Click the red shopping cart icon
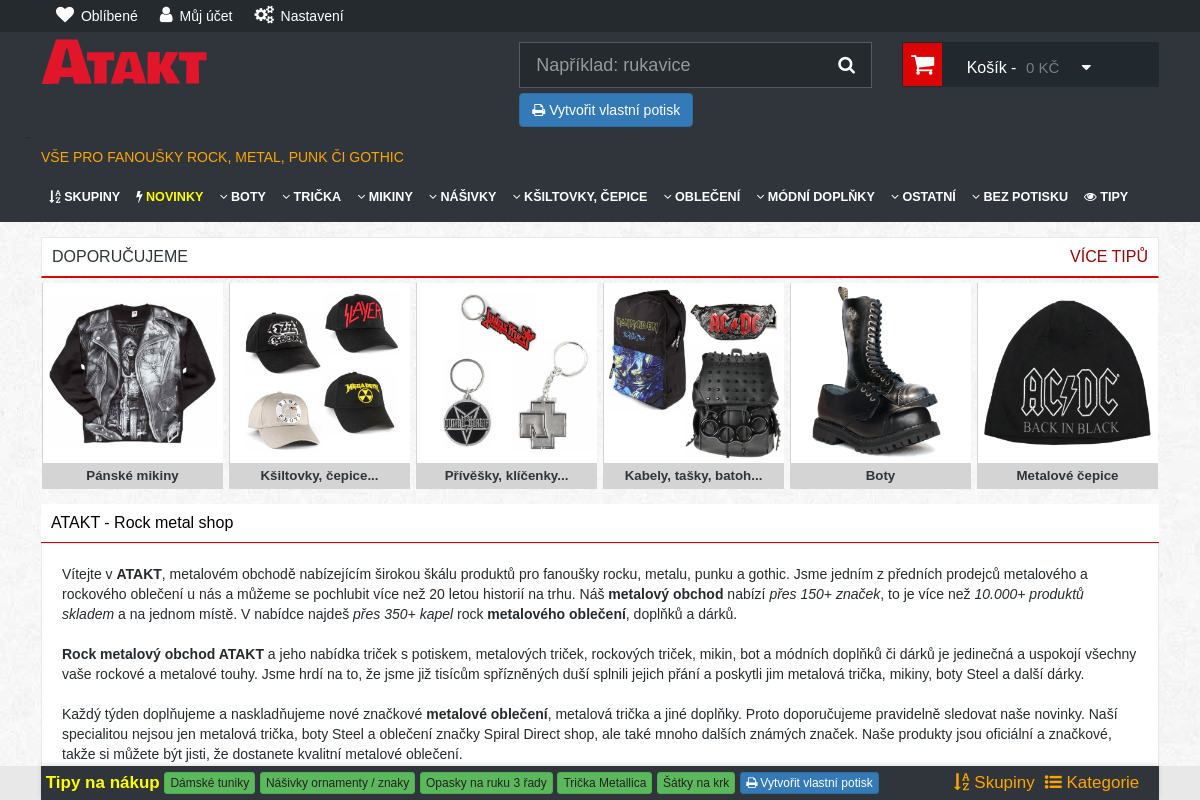 [x=922, y=65]
